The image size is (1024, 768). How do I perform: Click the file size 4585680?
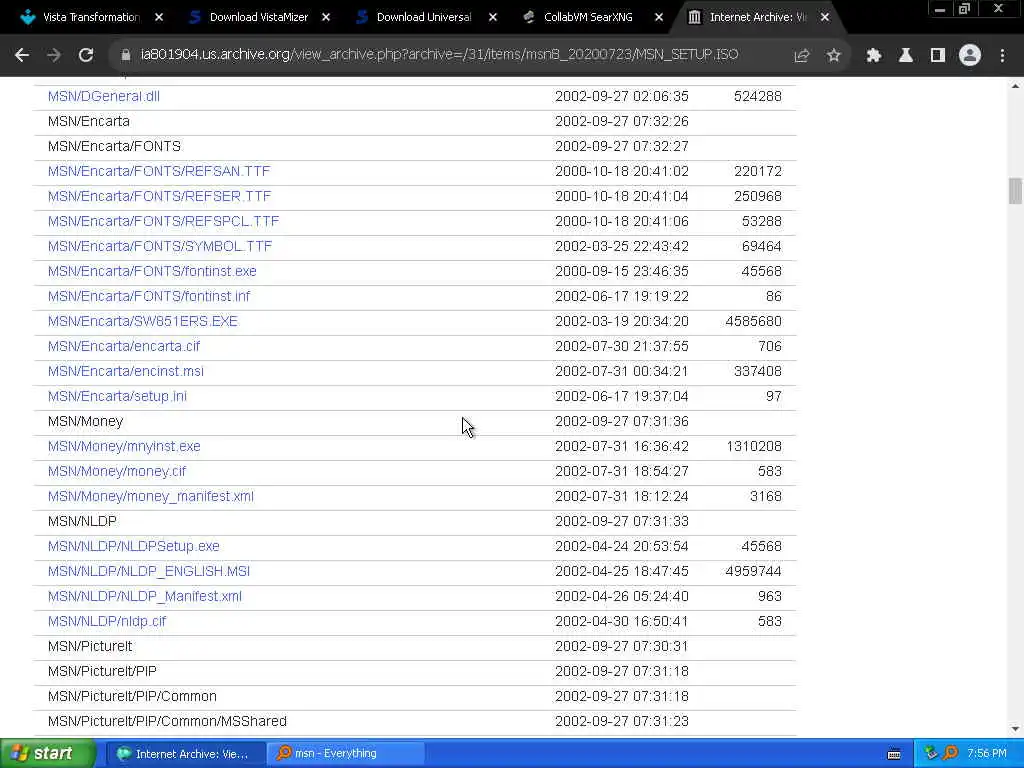(x=754, y=321)
